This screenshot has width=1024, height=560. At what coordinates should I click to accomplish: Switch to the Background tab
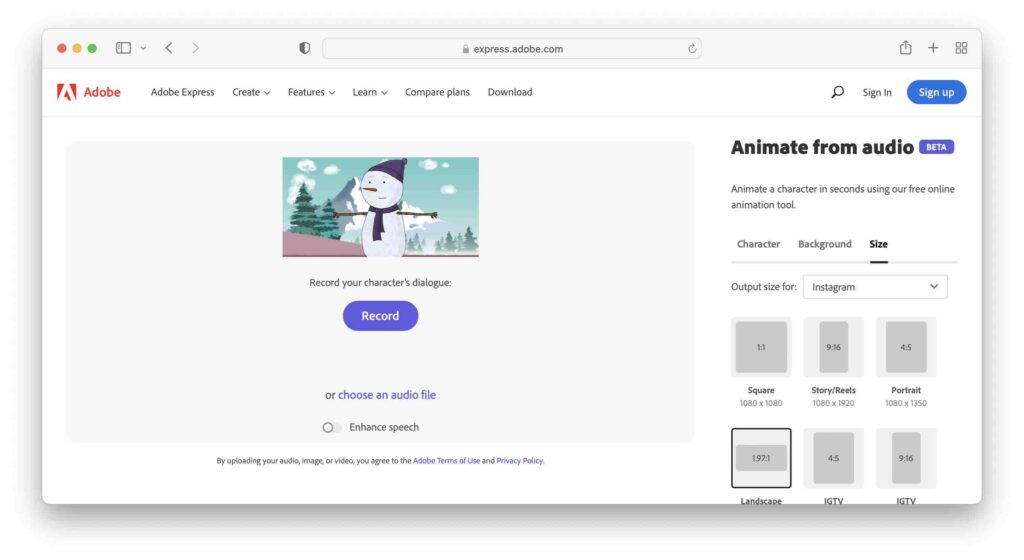824,244
